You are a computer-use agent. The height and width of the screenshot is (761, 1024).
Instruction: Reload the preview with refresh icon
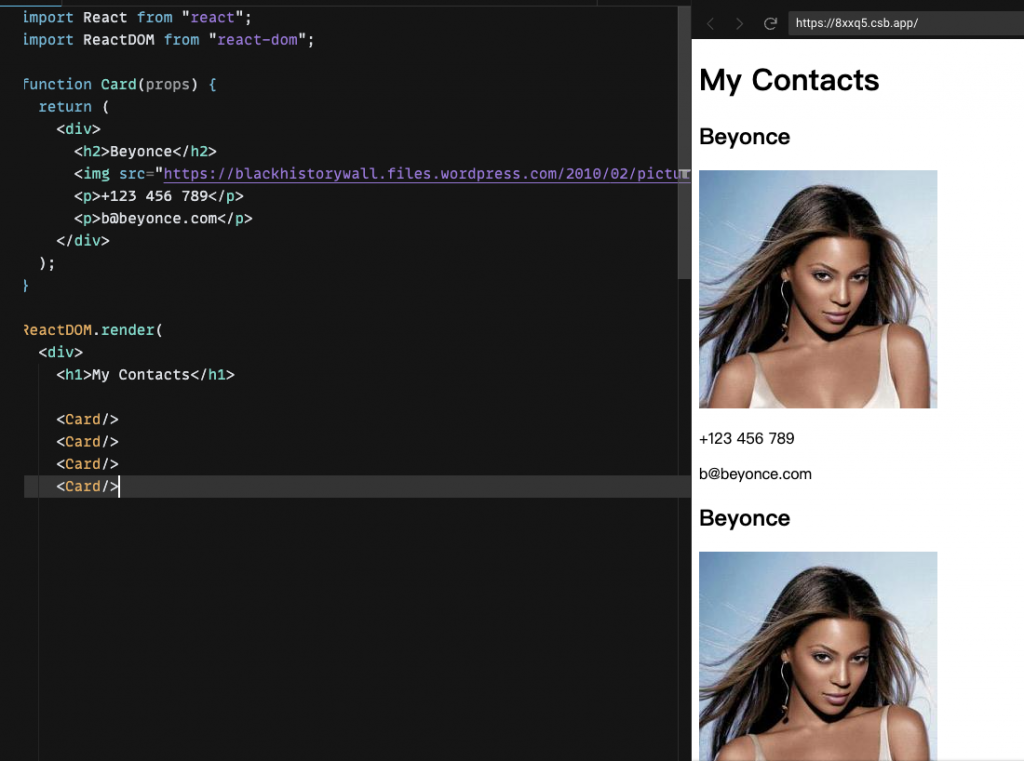(x=770, y=24)
